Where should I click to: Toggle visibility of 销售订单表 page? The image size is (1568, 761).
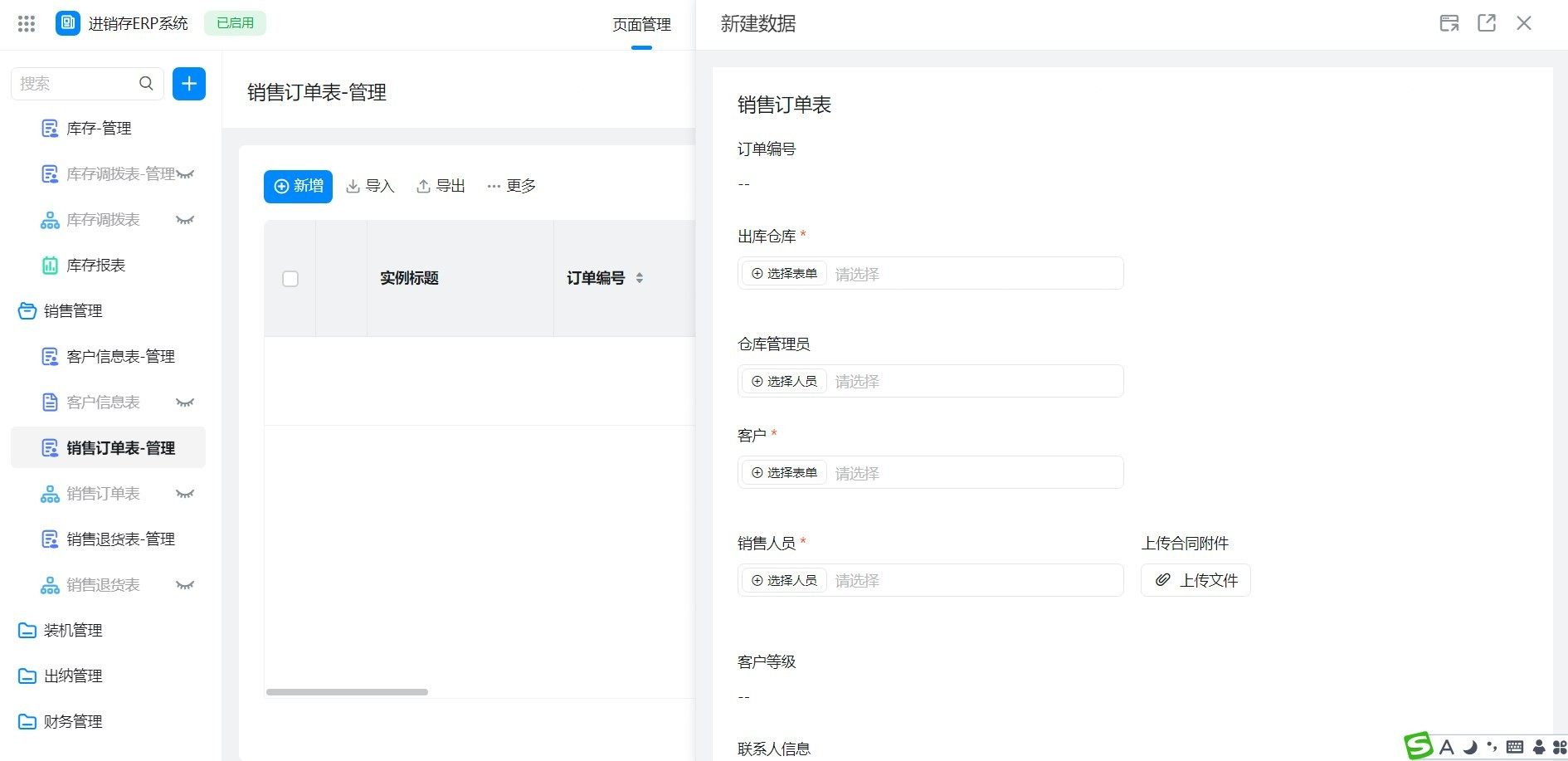(185, 494)
